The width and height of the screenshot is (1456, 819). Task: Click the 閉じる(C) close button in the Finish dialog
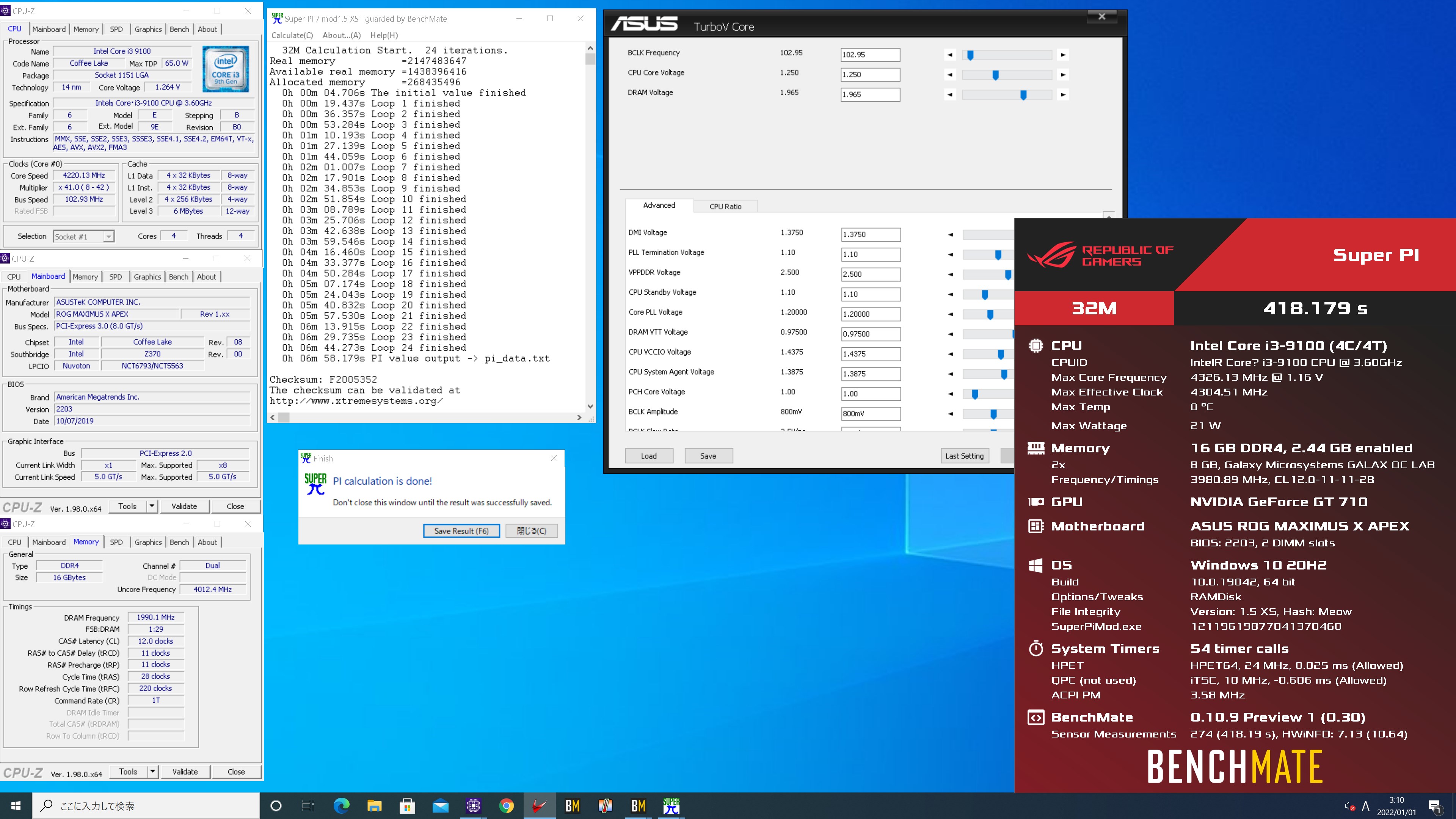point(531,531)
